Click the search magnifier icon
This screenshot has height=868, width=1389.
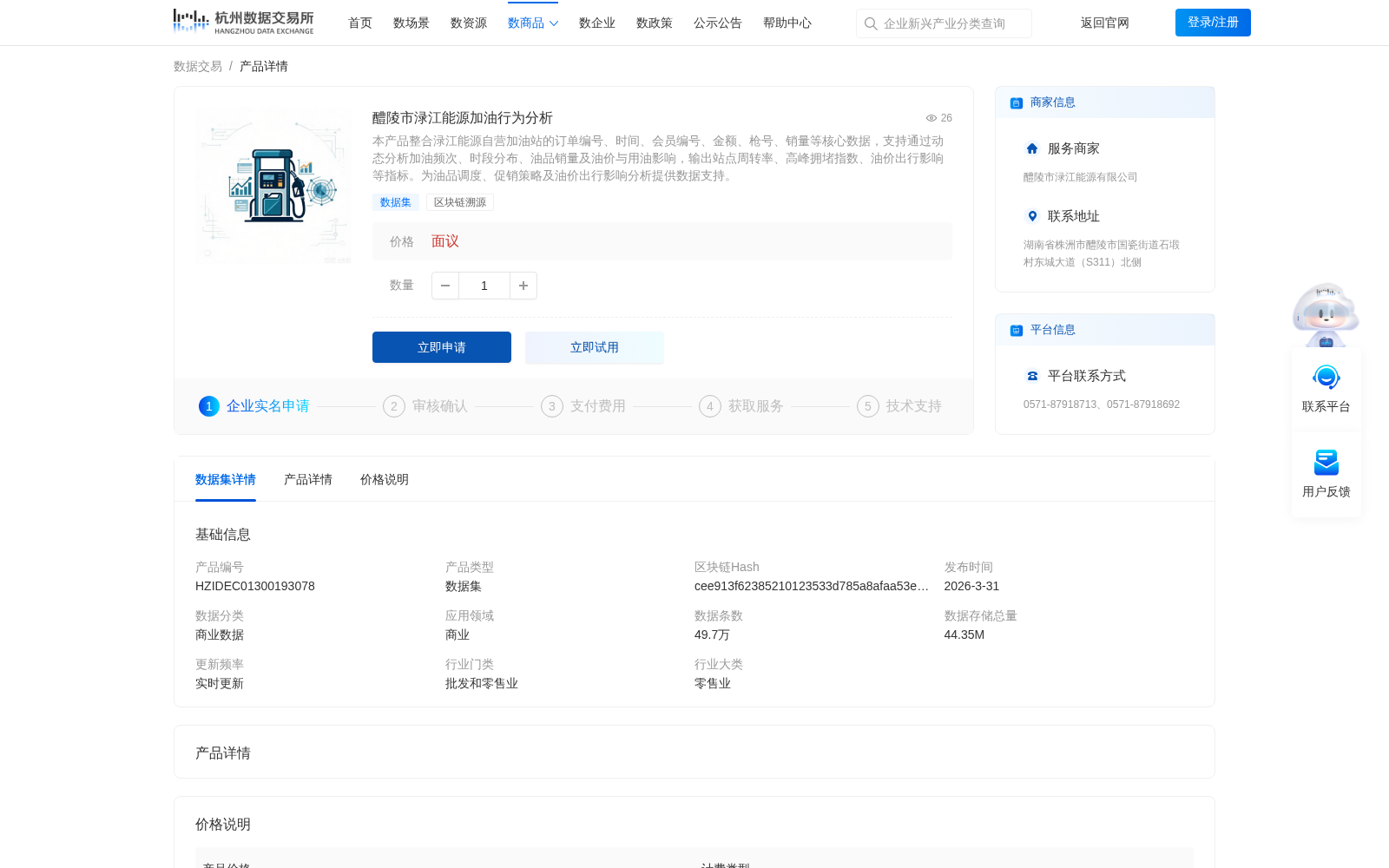coord(871,23)
